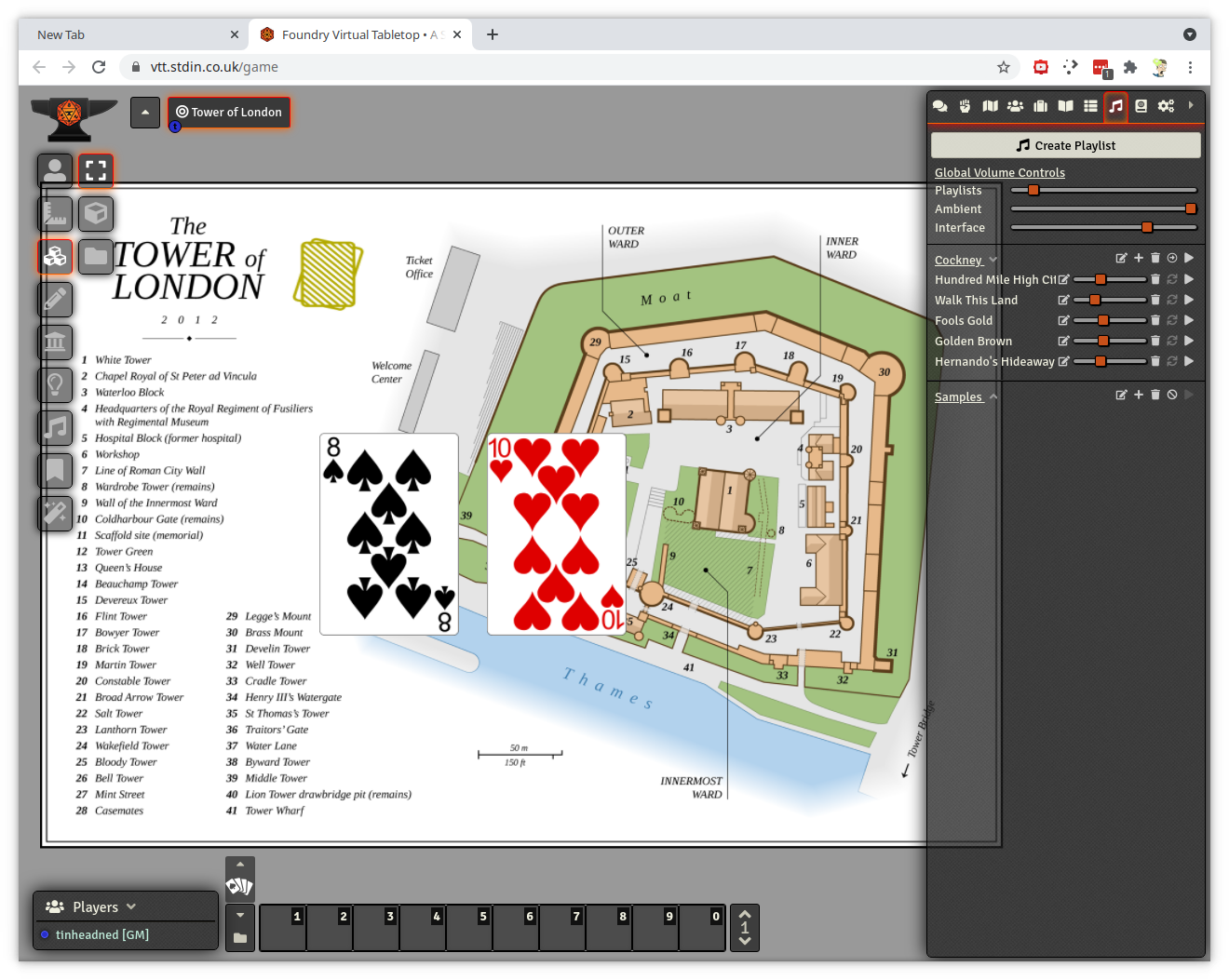1229x980 pixels.
Task: Toggle loop for Walk This Land
Action: point(1172,300)
